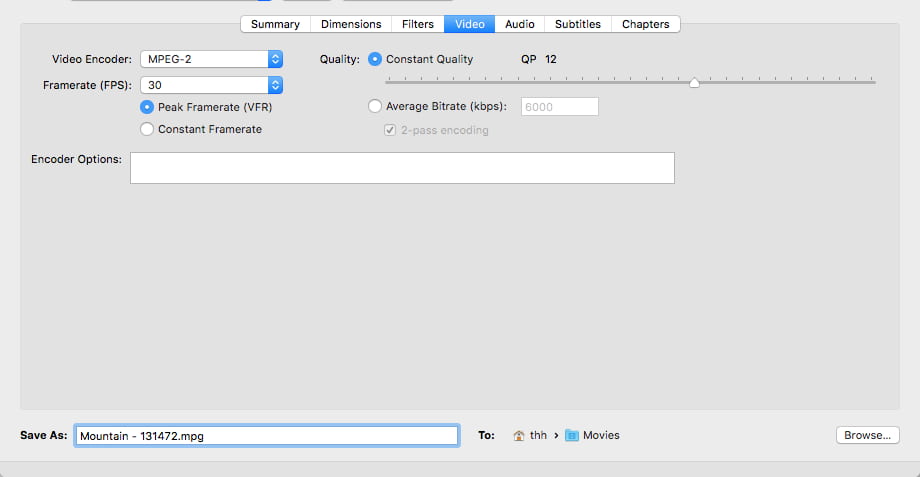
Task: Select the Constant Quality radio button
Action: pos(374,59)
